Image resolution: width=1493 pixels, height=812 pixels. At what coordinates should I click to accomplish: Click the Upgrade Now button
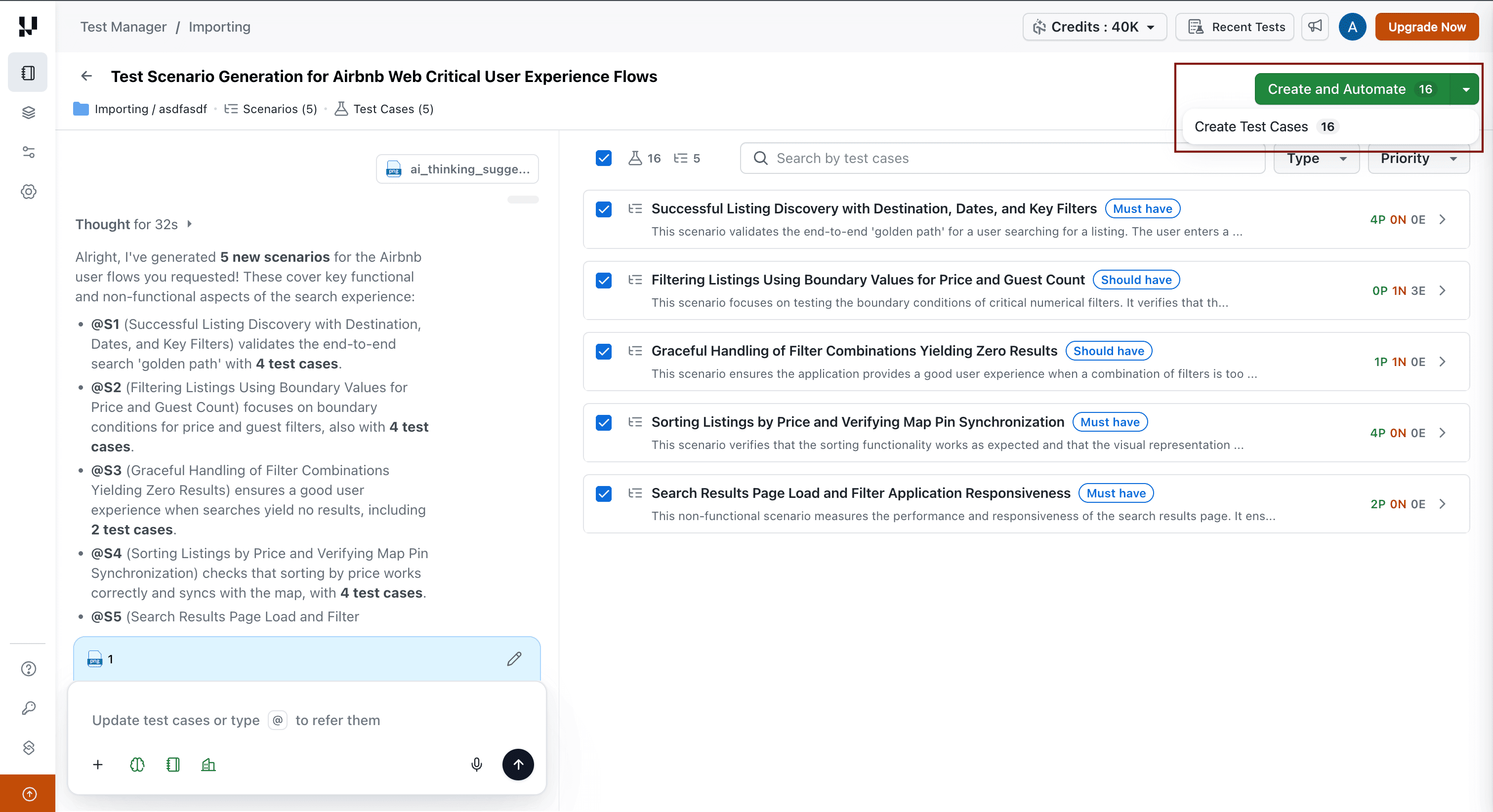tap(1426, 27)
